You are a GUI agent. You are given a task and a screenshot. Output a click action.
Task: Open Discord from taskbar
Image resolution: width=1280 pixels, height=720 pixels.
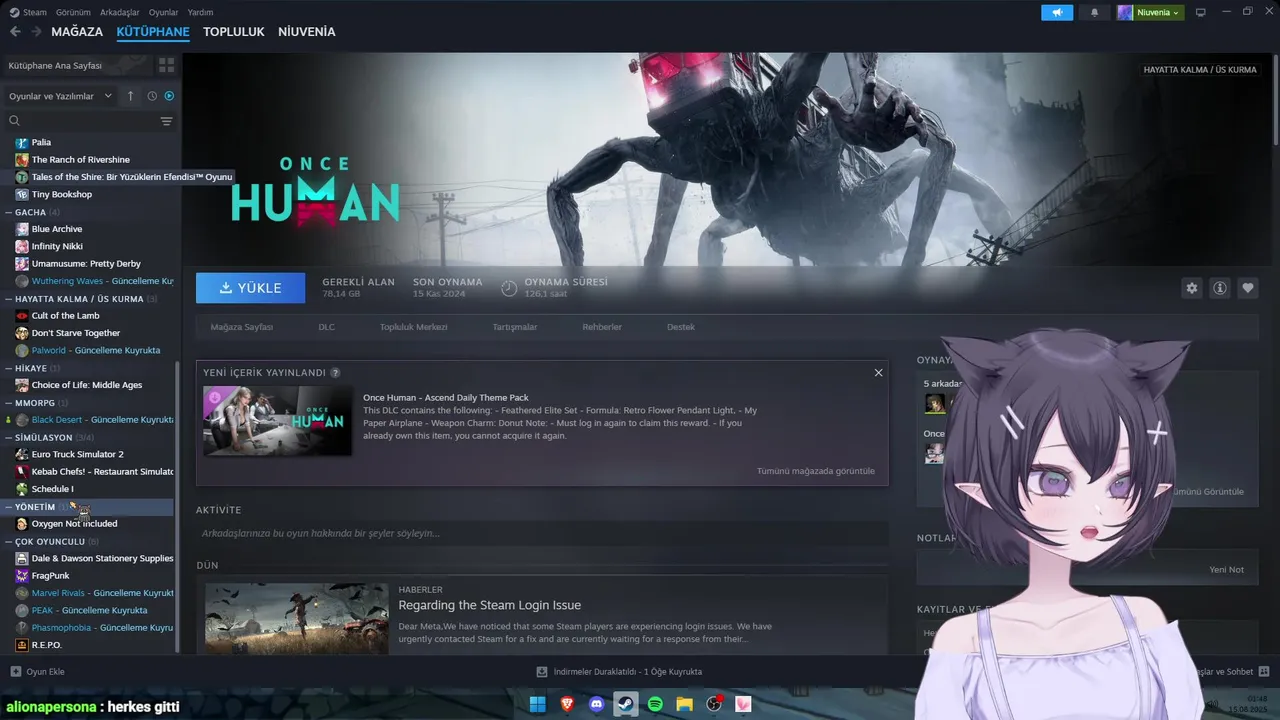pyautogui.click(x=597, y=704)
